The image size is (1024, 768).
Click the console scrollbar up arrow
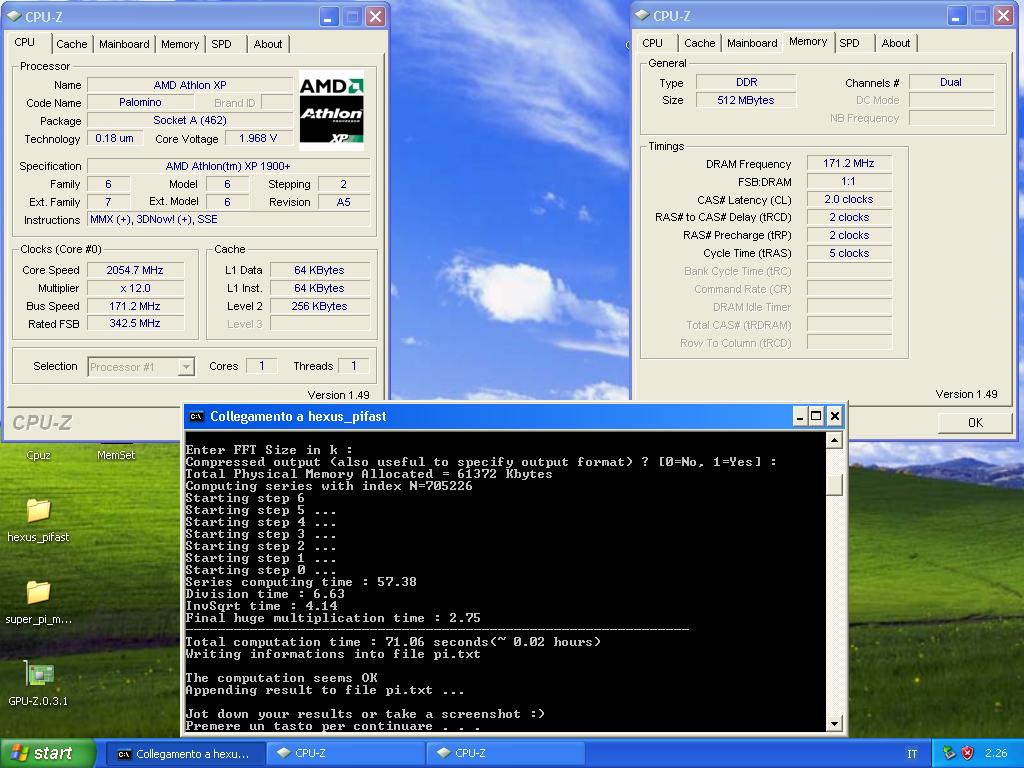834,441
